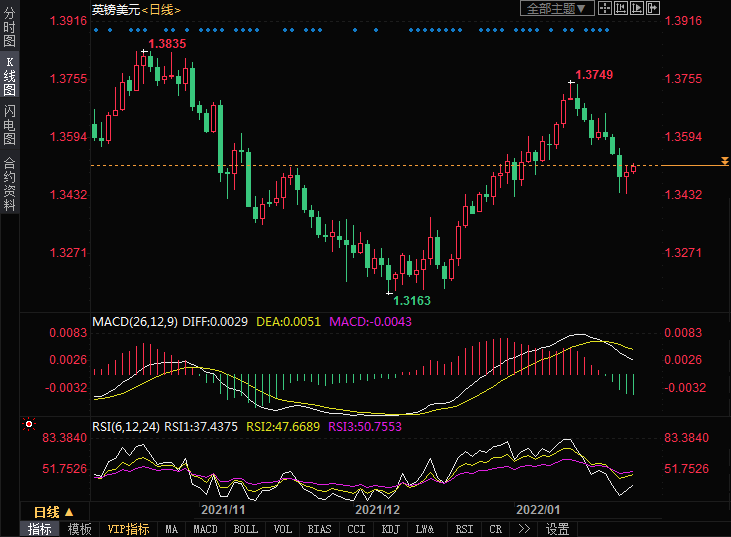731x537 pixels.
Task: Click the yellow price arrow marker on right axis
Action: [725, 161]
